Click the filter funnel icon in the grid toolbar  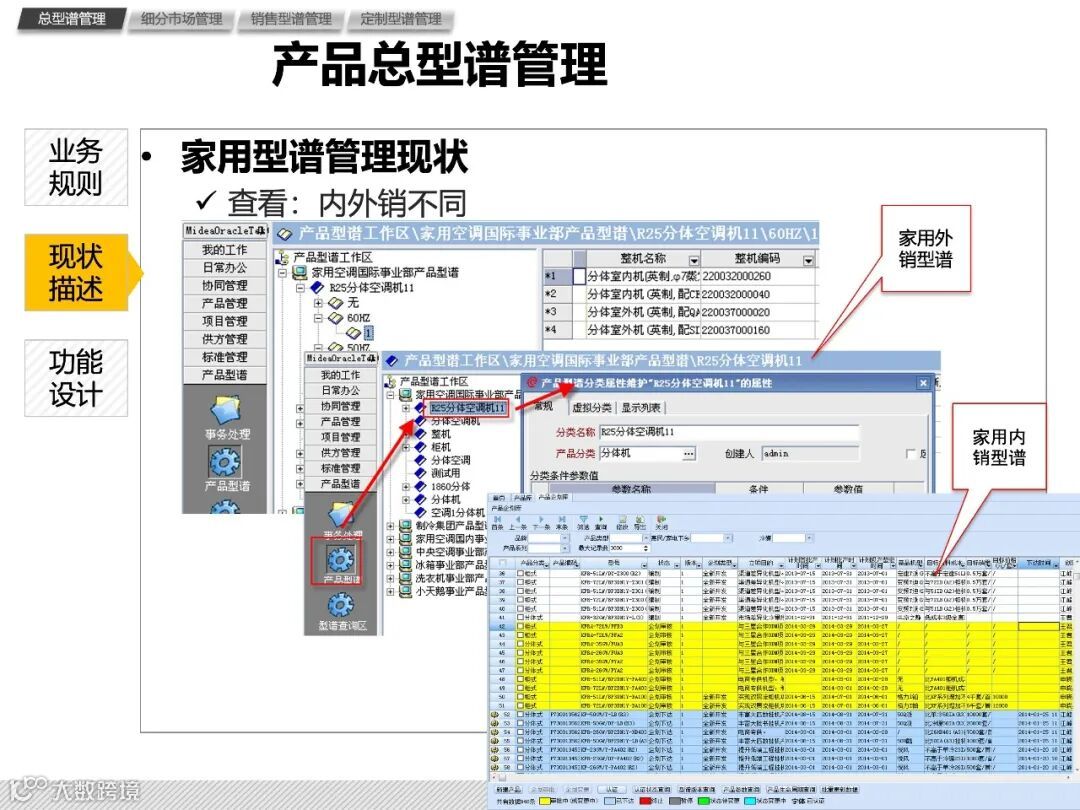(x=583, y=519)
